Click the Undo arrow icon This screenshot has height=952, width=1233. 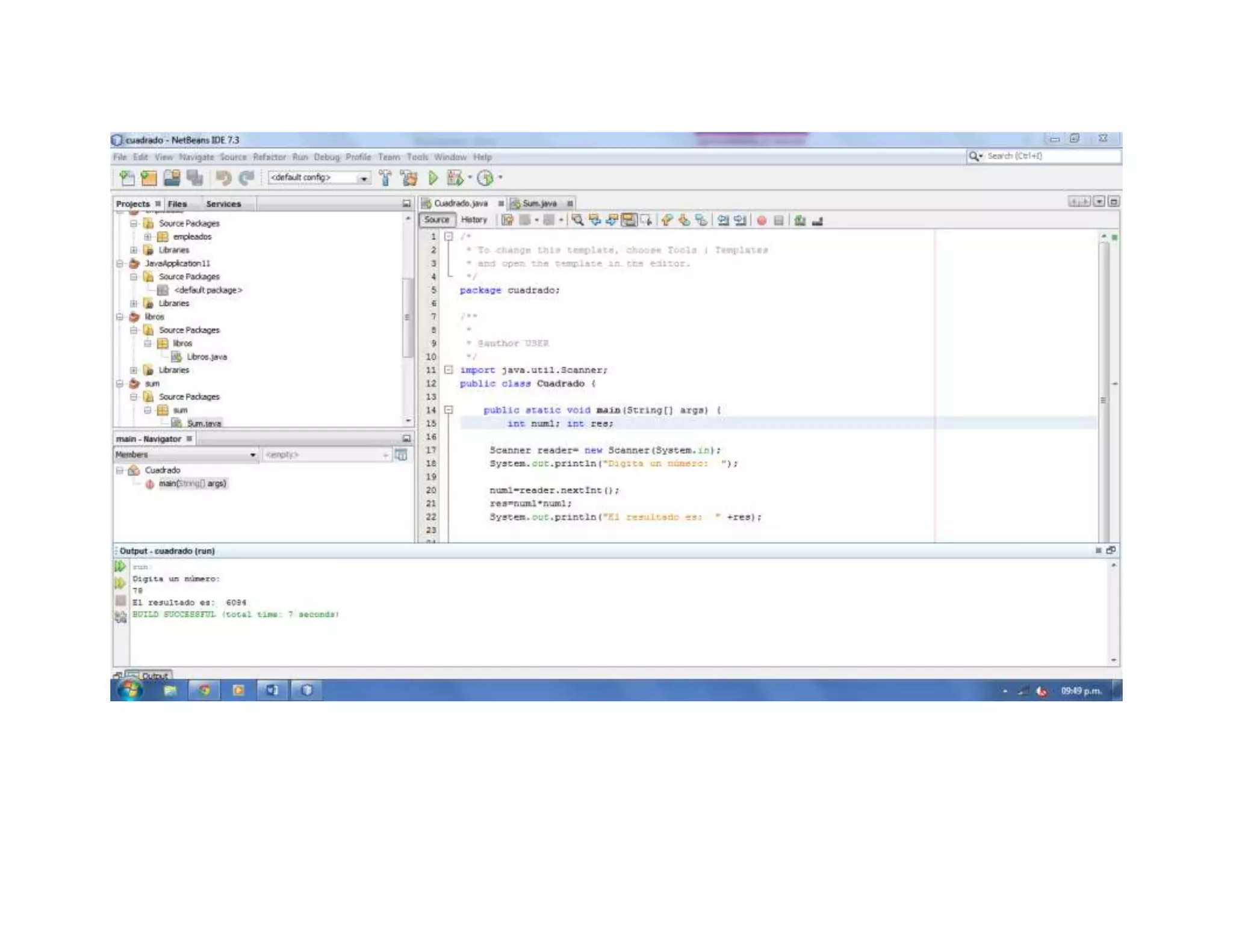point(223,178)
